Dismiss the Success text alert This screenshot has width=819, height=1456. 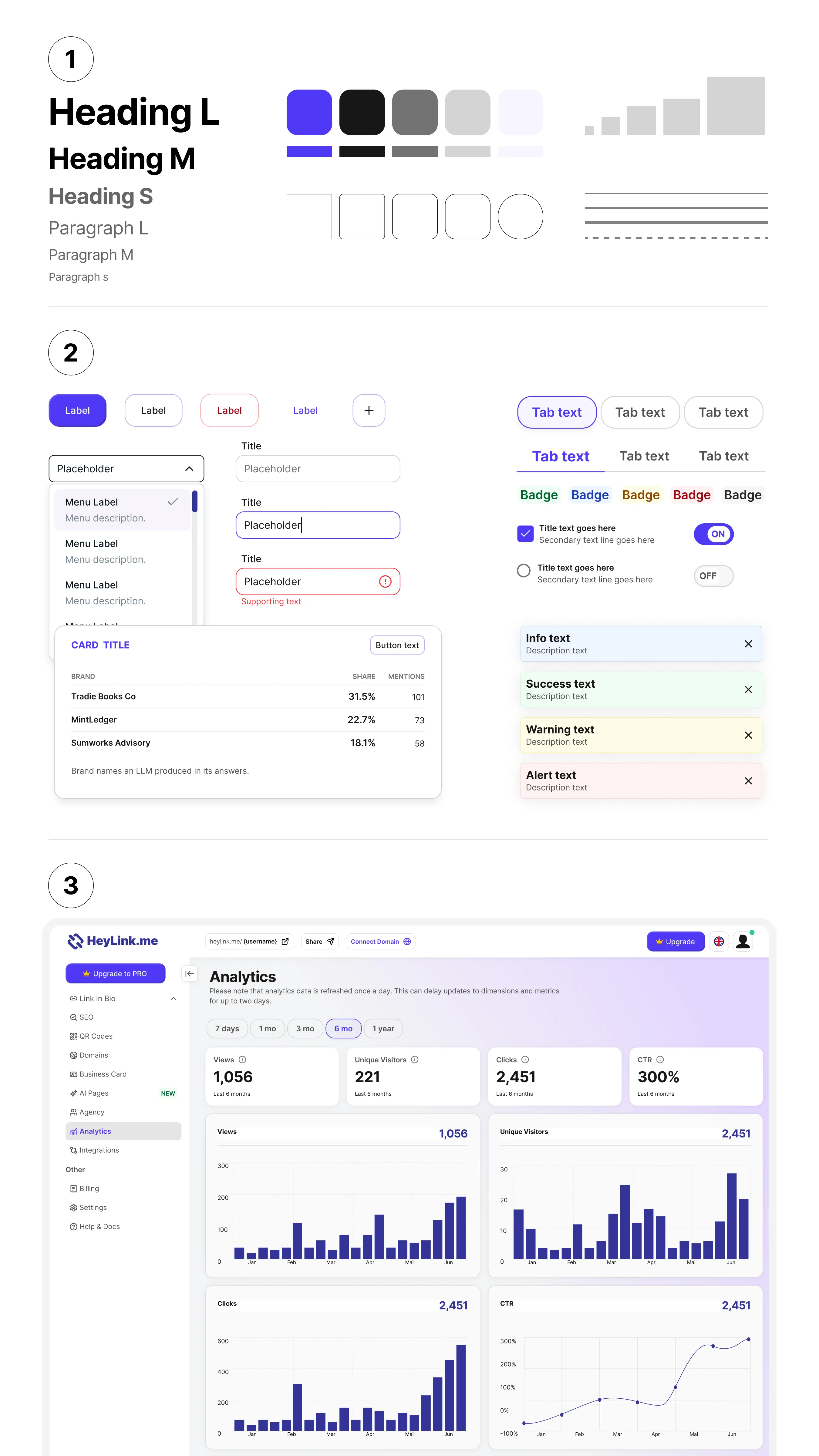click(x=748, y=689)
